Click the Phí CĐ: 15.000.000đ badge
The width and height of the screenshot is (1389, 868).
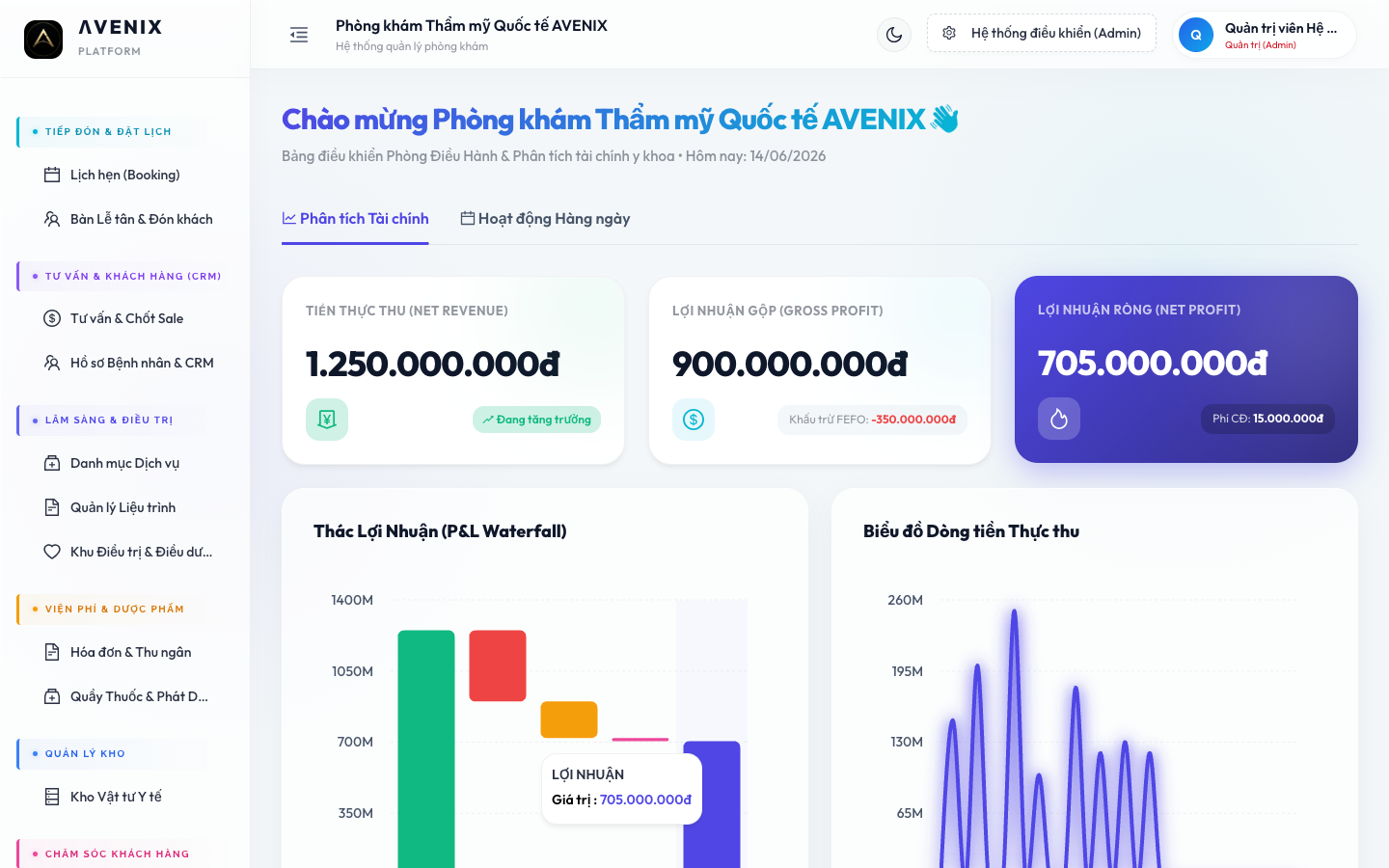pos(1267,419)
